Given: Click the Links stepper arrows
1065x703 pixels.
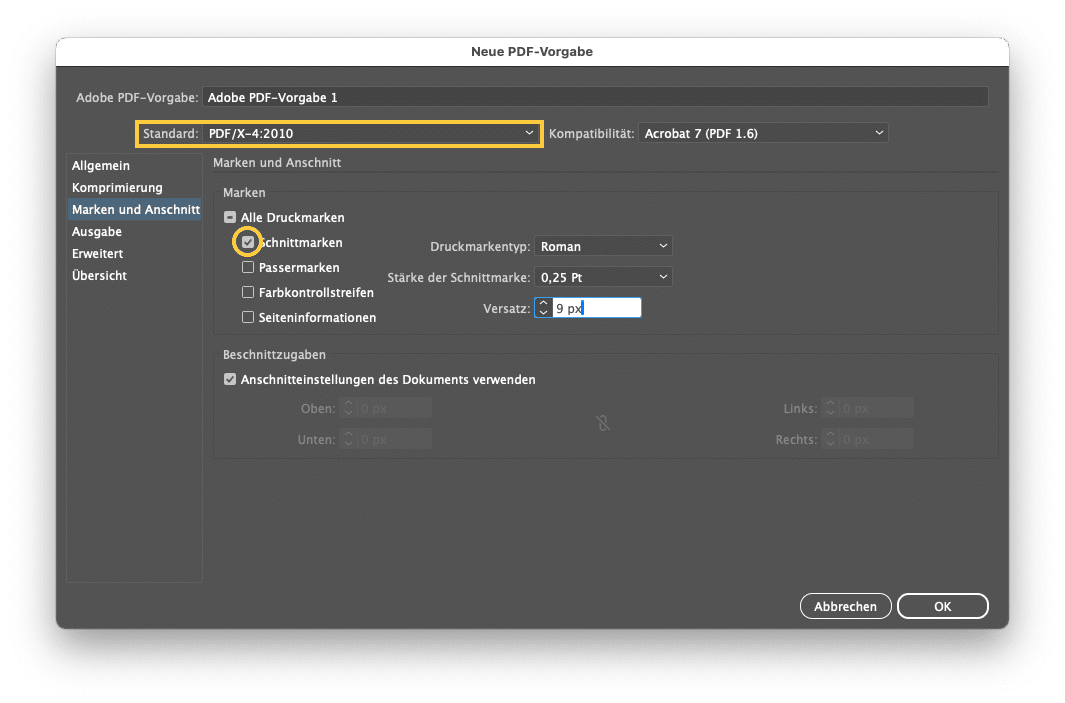Looking at the screenshot, I should 830,409.
